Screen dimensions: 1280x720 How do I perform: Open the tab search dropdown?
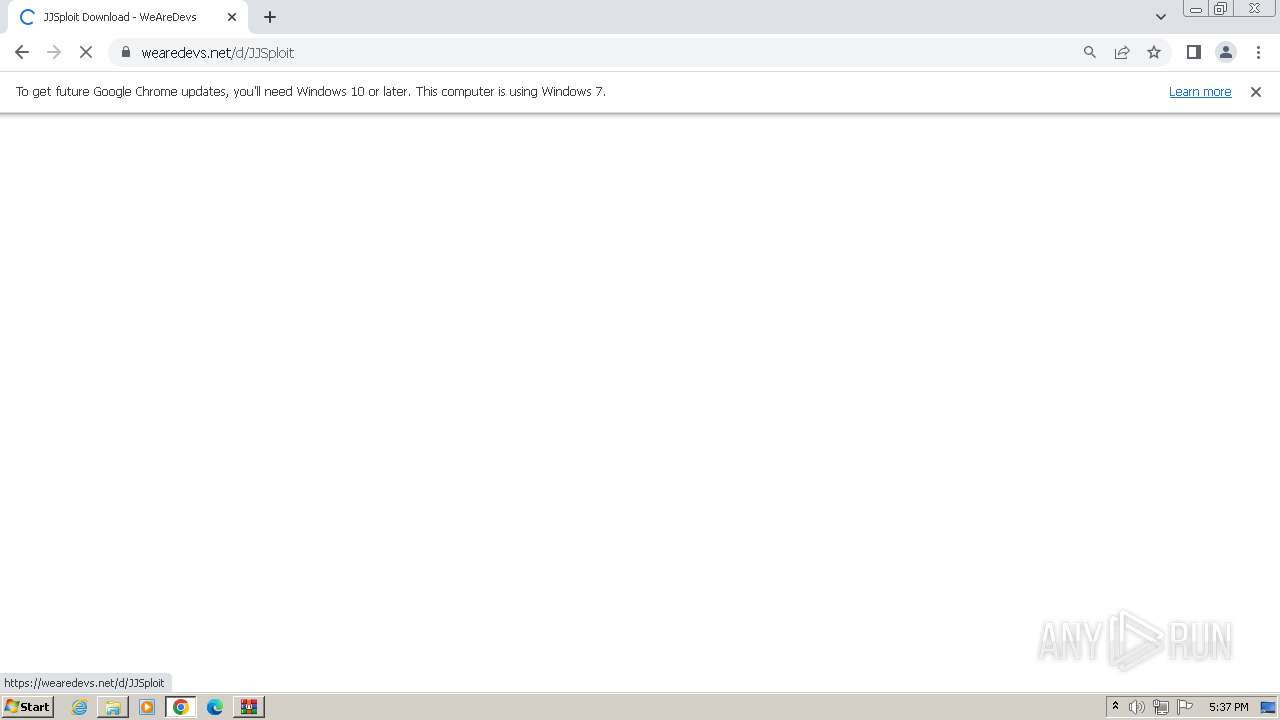1161,17
